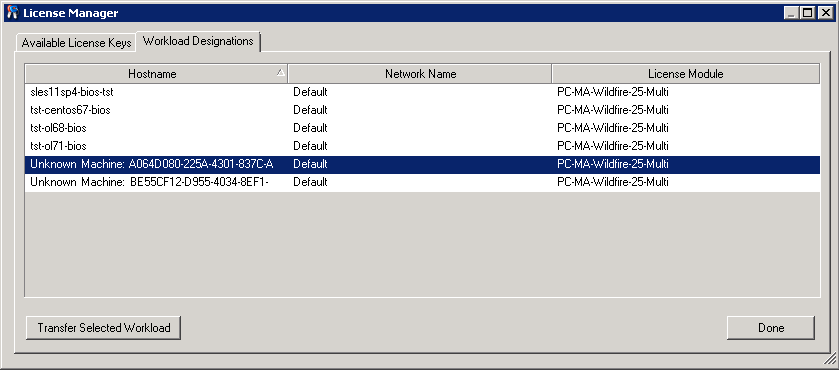Select Unknown Machine A064D080 row
This screenshot has height=370, width=839.
pos(422,164)
